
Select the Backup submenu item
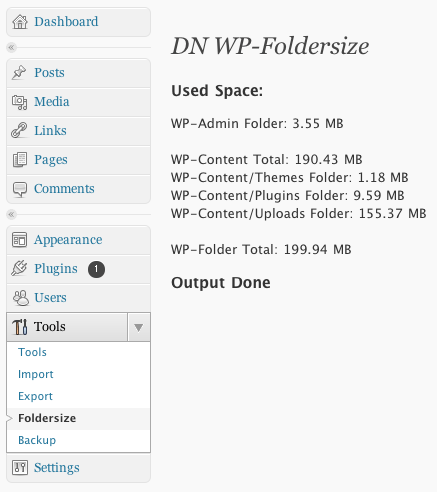pos(37,440)
